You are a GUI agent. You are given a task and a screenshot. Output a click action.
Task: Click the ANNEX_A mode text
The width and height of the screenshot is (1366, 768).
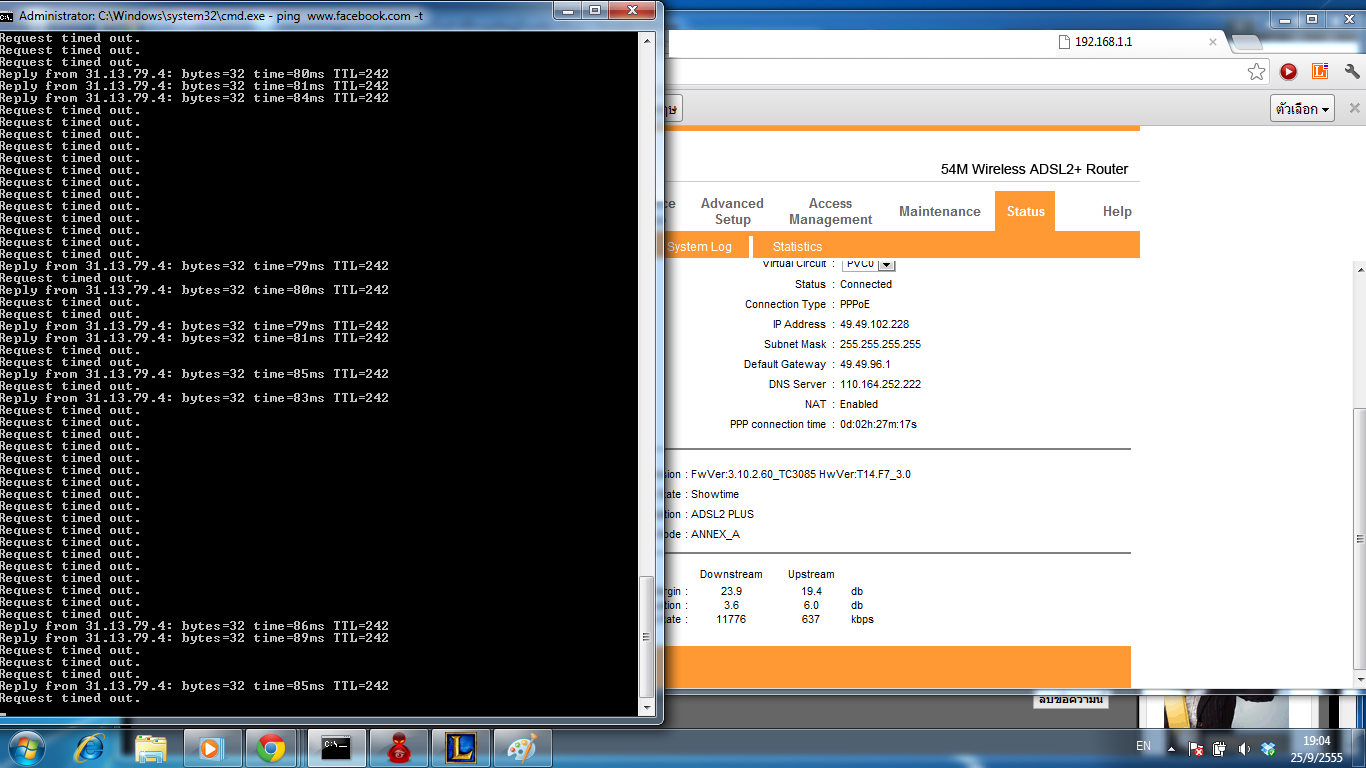pyautogui.click(x=715, y=534)
